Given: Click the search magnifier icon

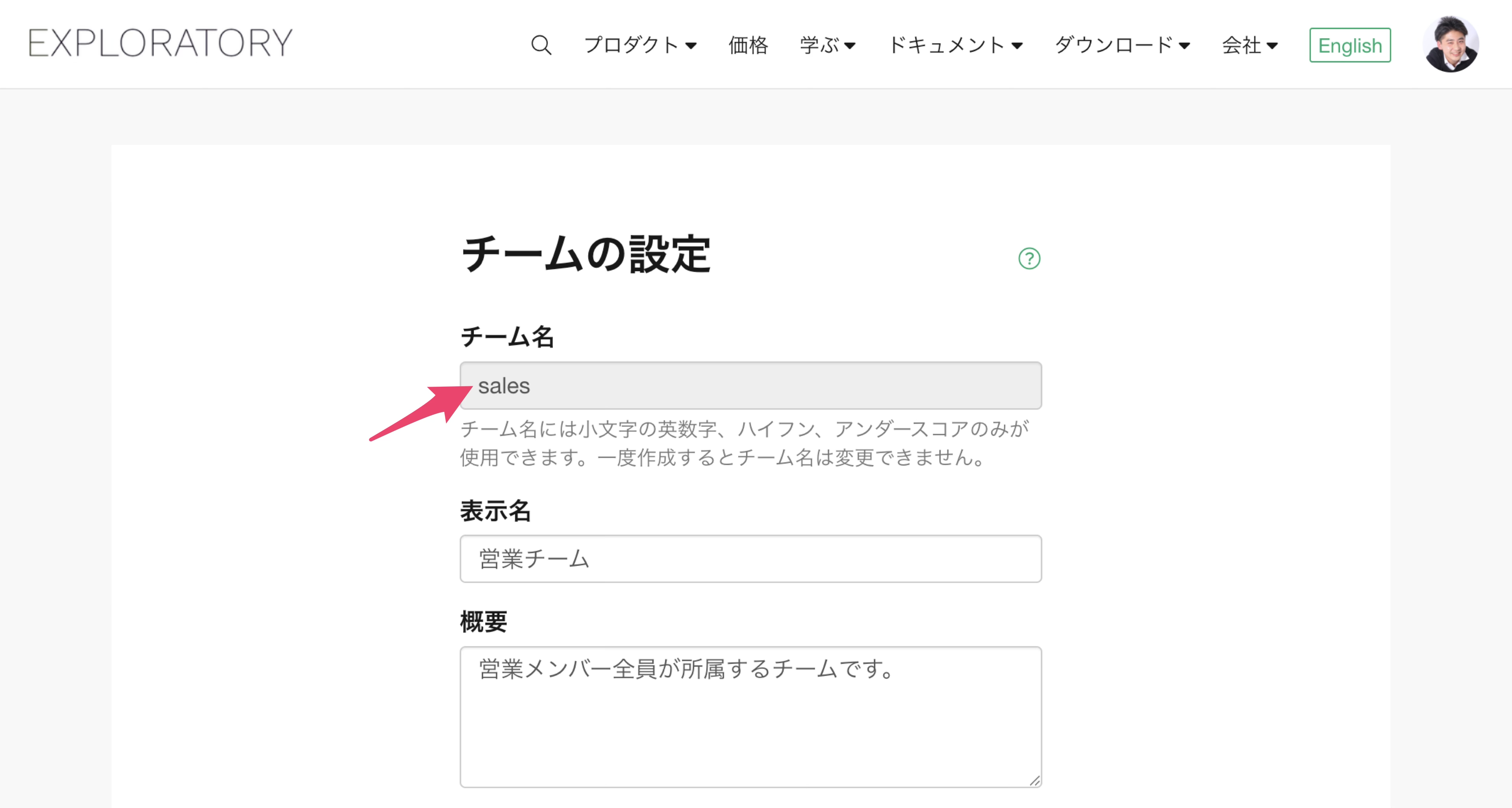Looking at the screenshot, I should coord(541,45).
